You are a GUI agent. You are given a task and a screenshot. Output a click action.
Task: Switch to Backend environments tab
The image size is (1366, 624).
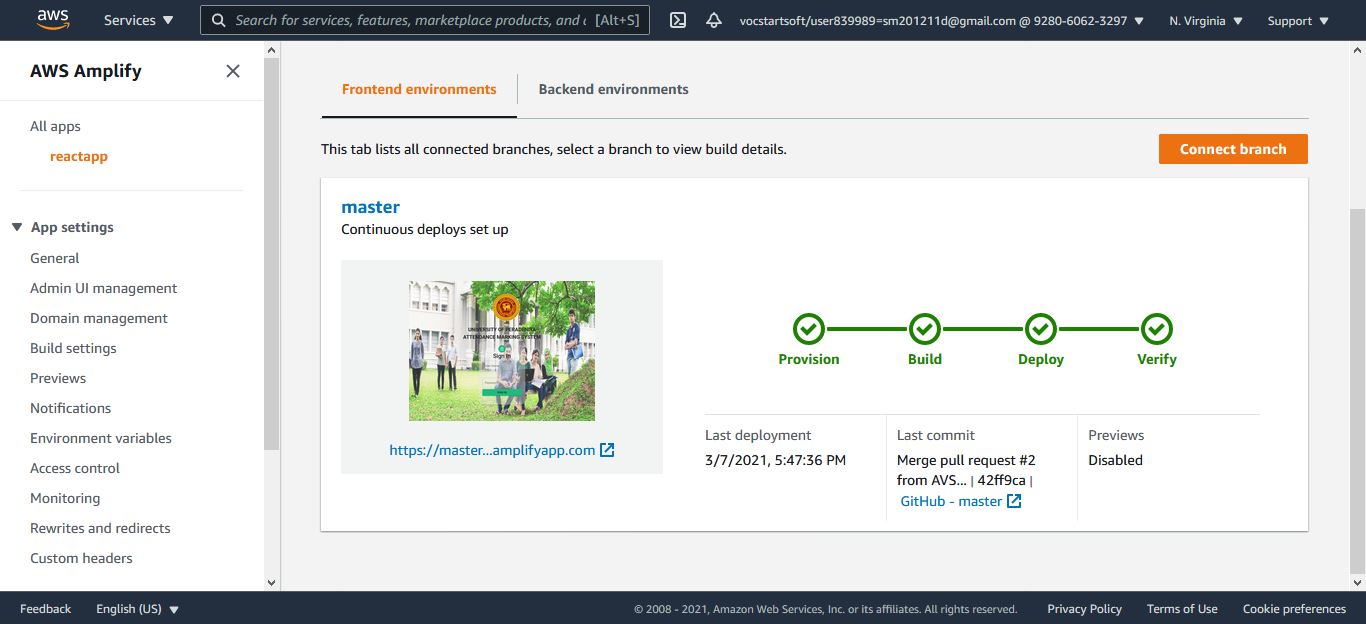tap(614, 89)
